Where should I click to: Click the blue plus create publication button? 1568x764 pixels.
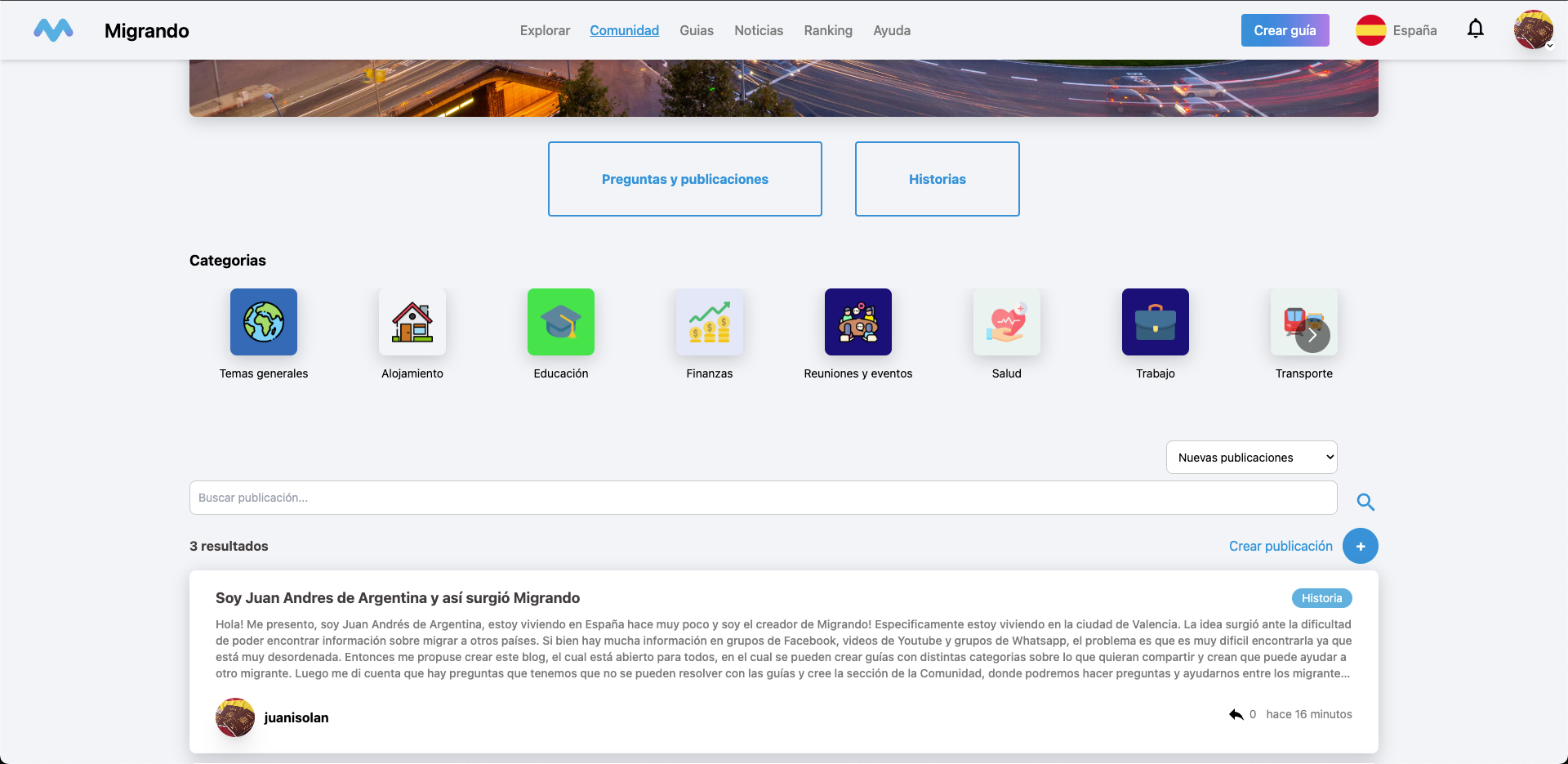coord(1361,546)
